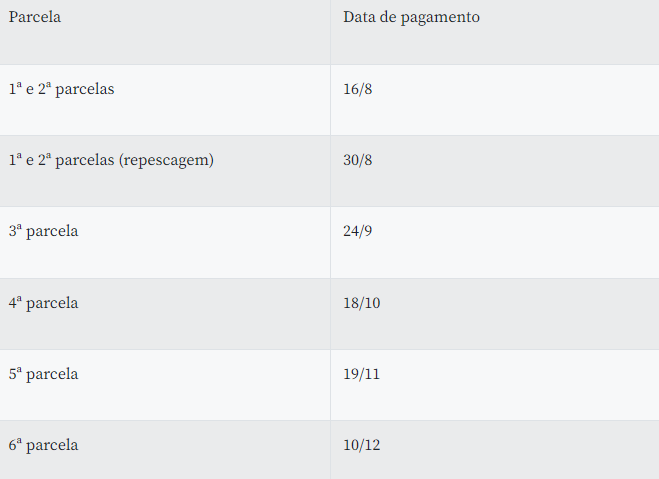
Task: Click the payment date 24/9
Action: [357, 231]
